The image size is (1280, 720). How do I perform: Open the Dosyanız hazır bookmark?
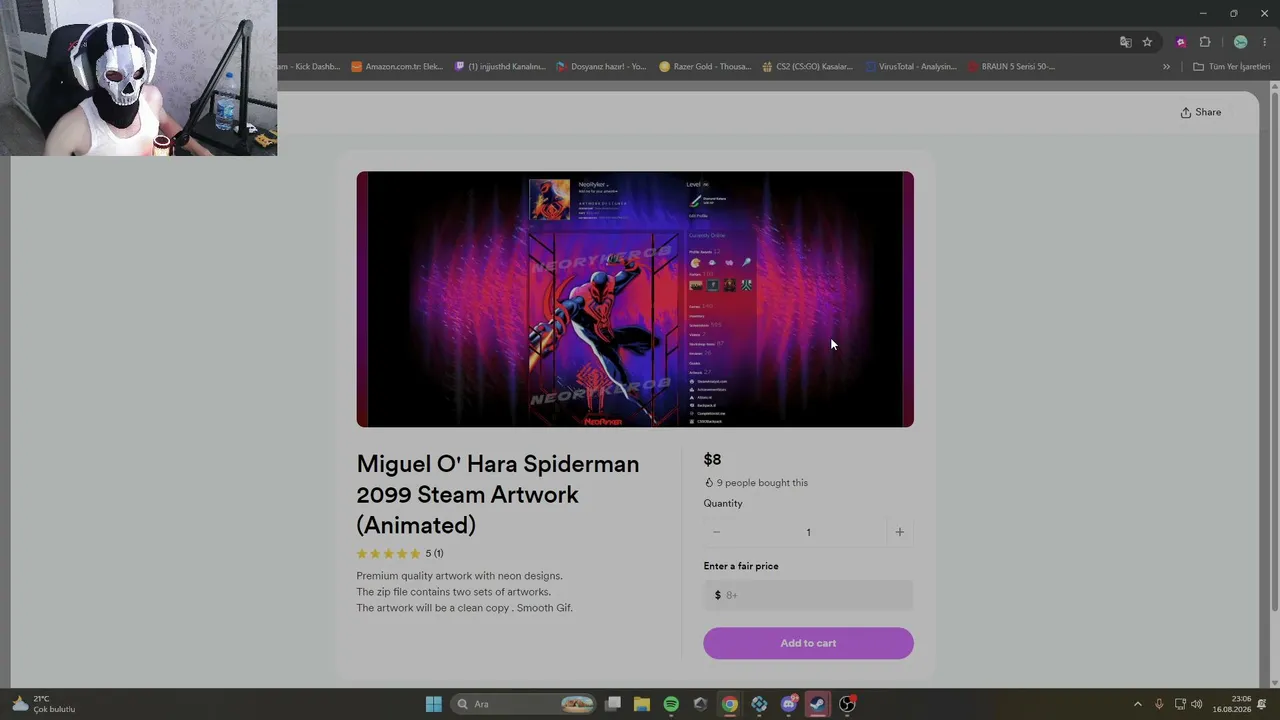coord(602,67)
